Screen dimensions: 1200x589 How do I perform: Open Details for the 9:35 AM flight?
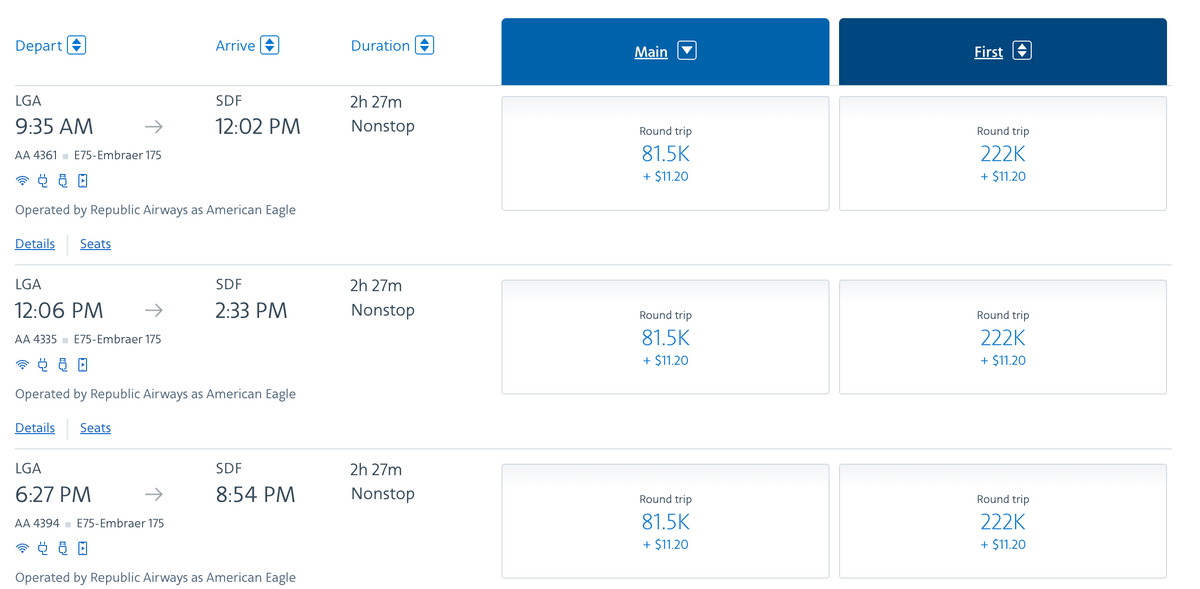click(35, 244)
